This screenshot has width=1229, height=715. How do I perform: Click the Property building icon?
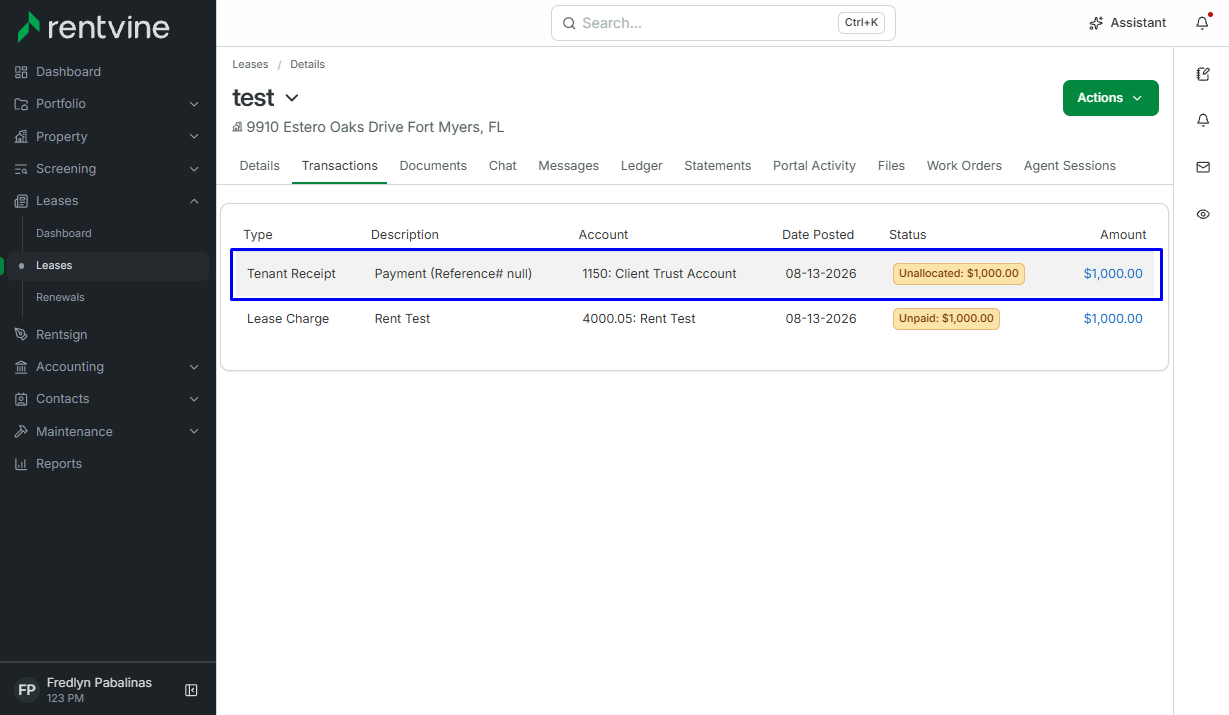[21, 137]
